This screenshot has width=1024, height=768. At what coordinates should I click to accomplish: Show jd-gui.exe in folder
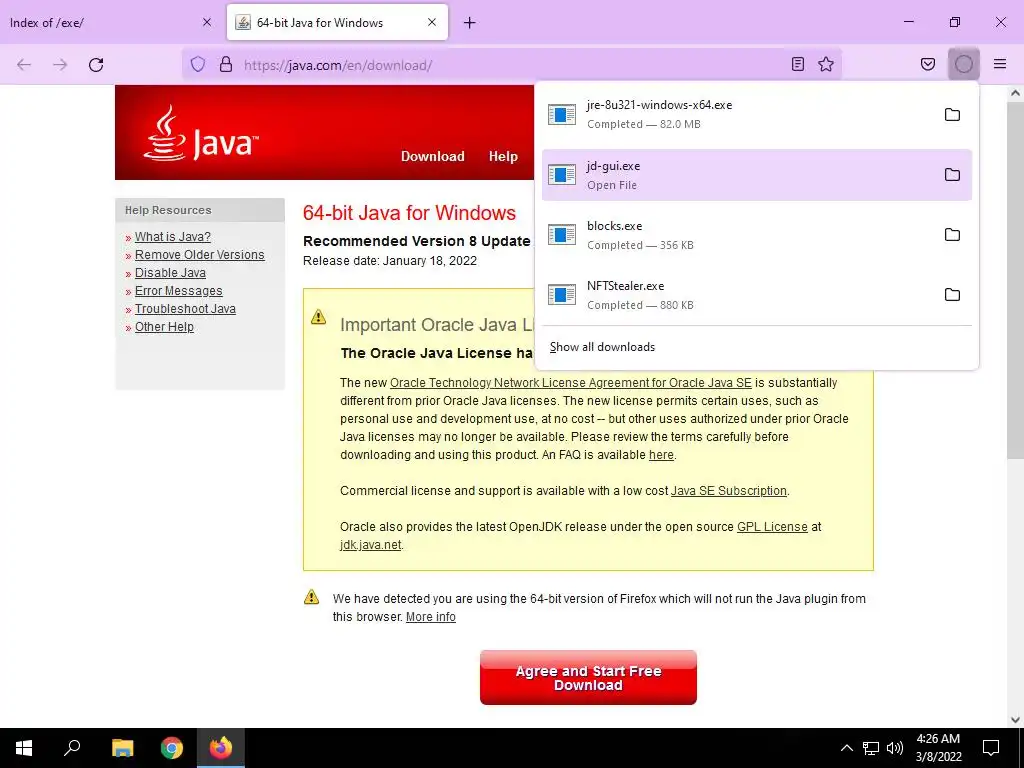point(952,175)
